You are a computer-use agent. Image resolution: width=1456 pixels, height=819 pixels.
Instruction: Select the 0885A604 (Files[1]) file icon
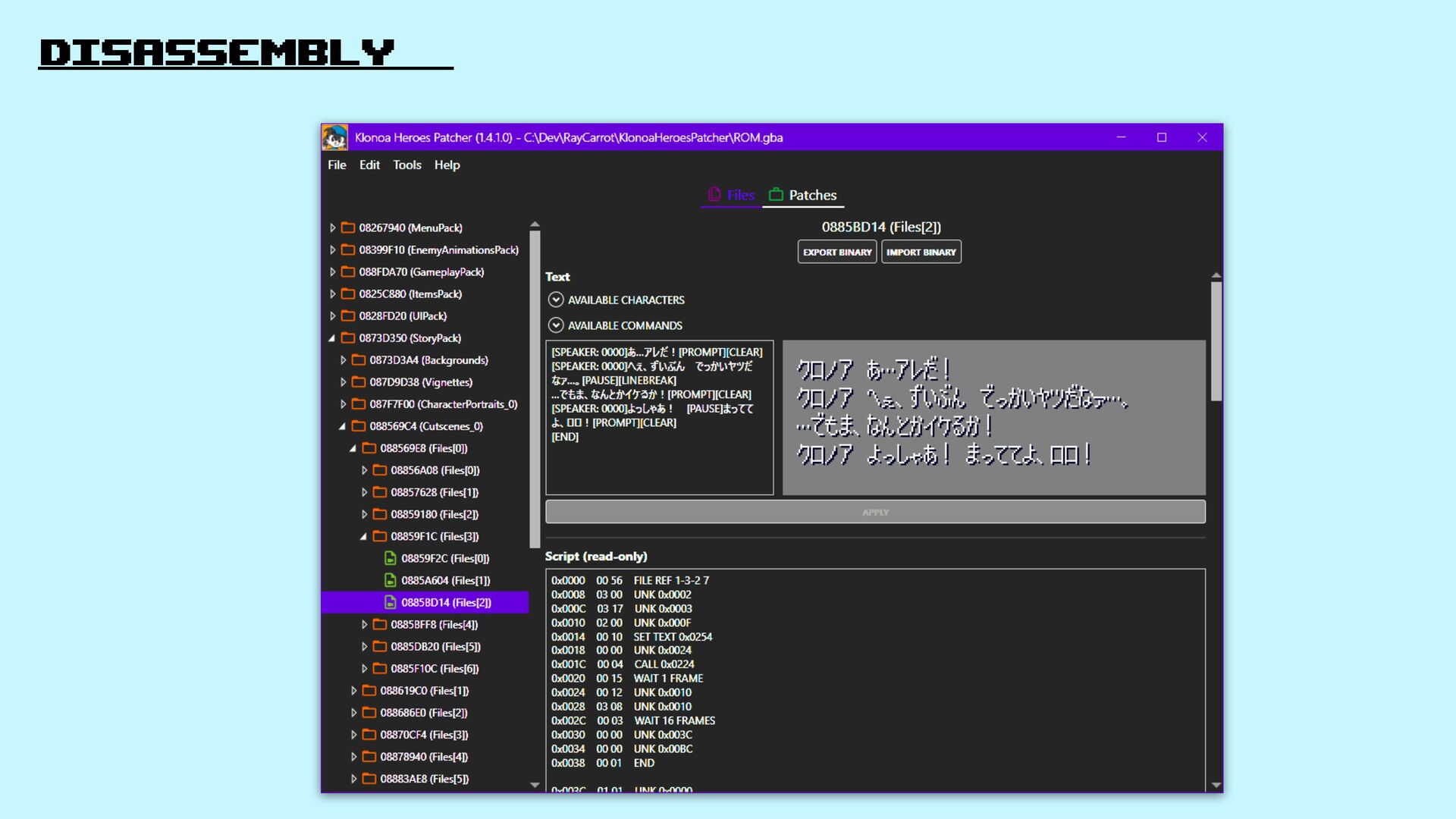point(391,580)
